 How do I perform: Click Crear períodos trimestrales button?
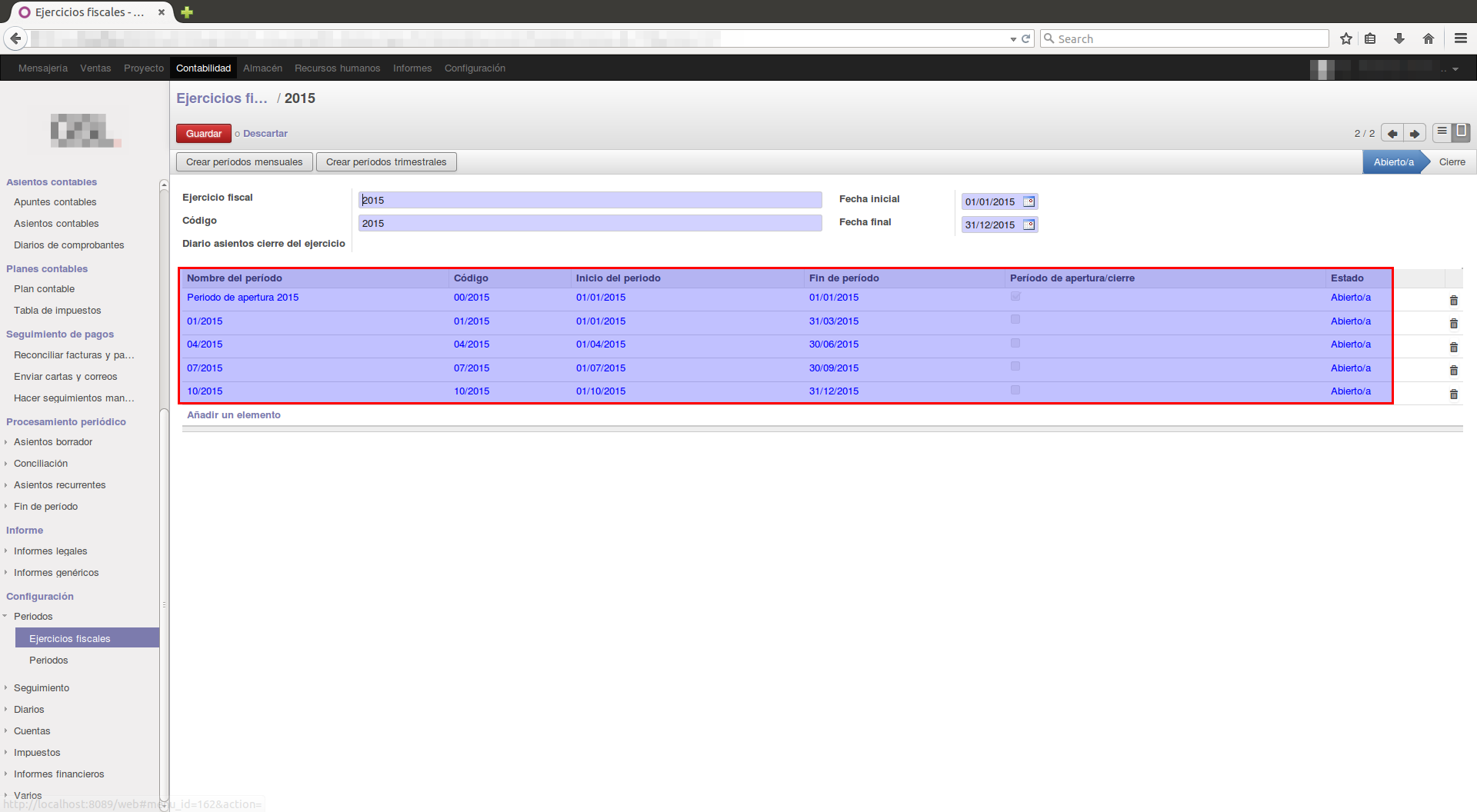pyautogui.click(x=386, y=162)
